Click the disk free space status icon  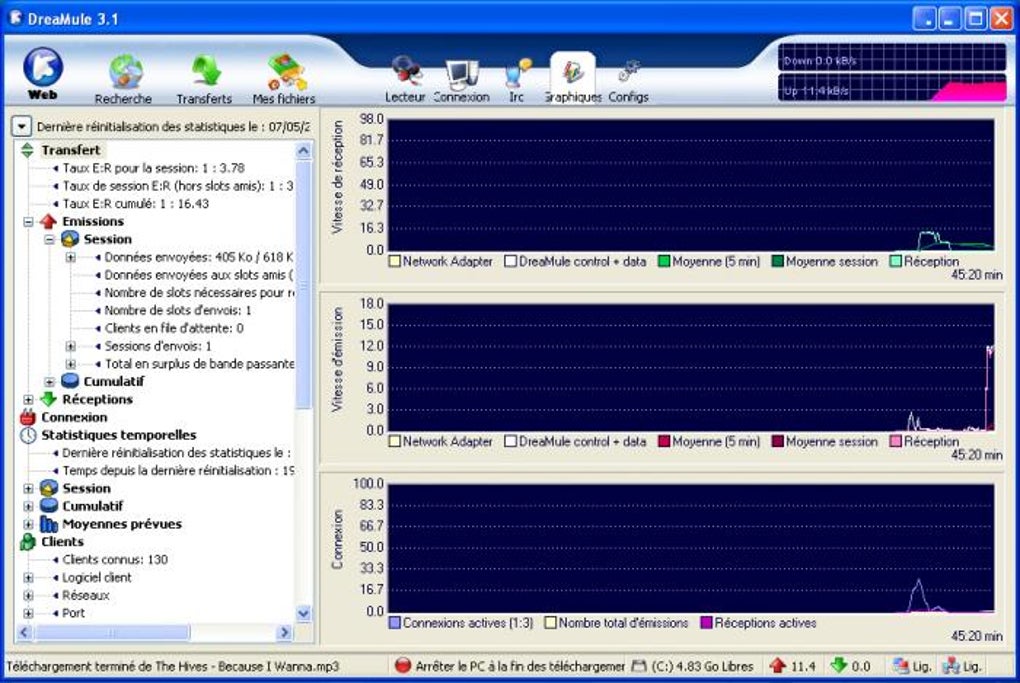point(639,666)
